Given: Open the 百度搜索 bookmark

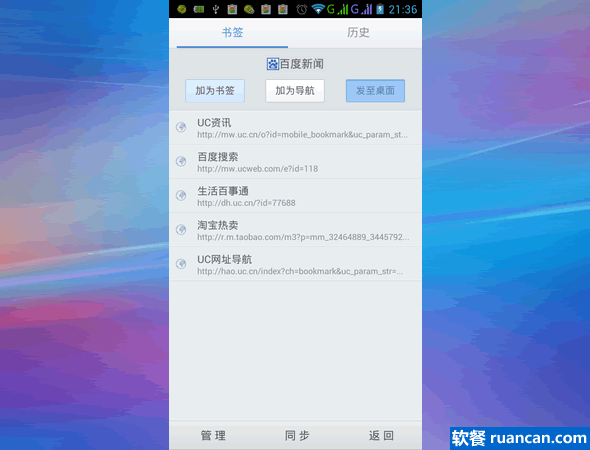Looking at the screenshot, I should (295, 162).
